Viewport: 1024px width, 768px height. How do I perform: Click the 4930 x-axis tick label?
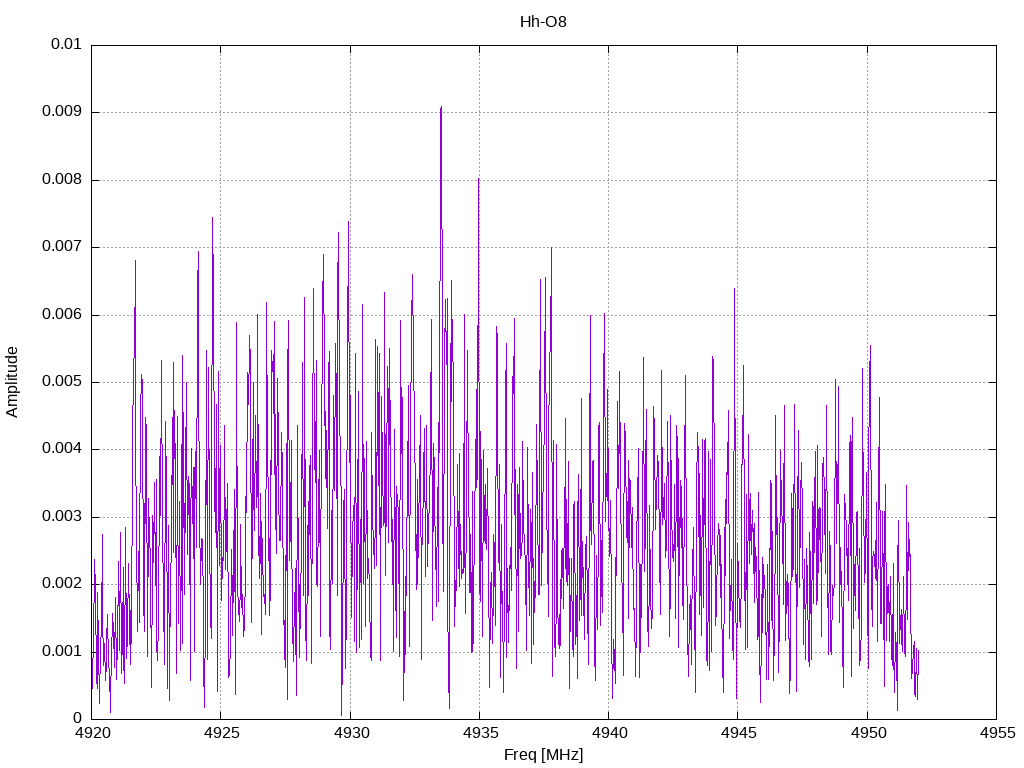click(x=350, y=733)
